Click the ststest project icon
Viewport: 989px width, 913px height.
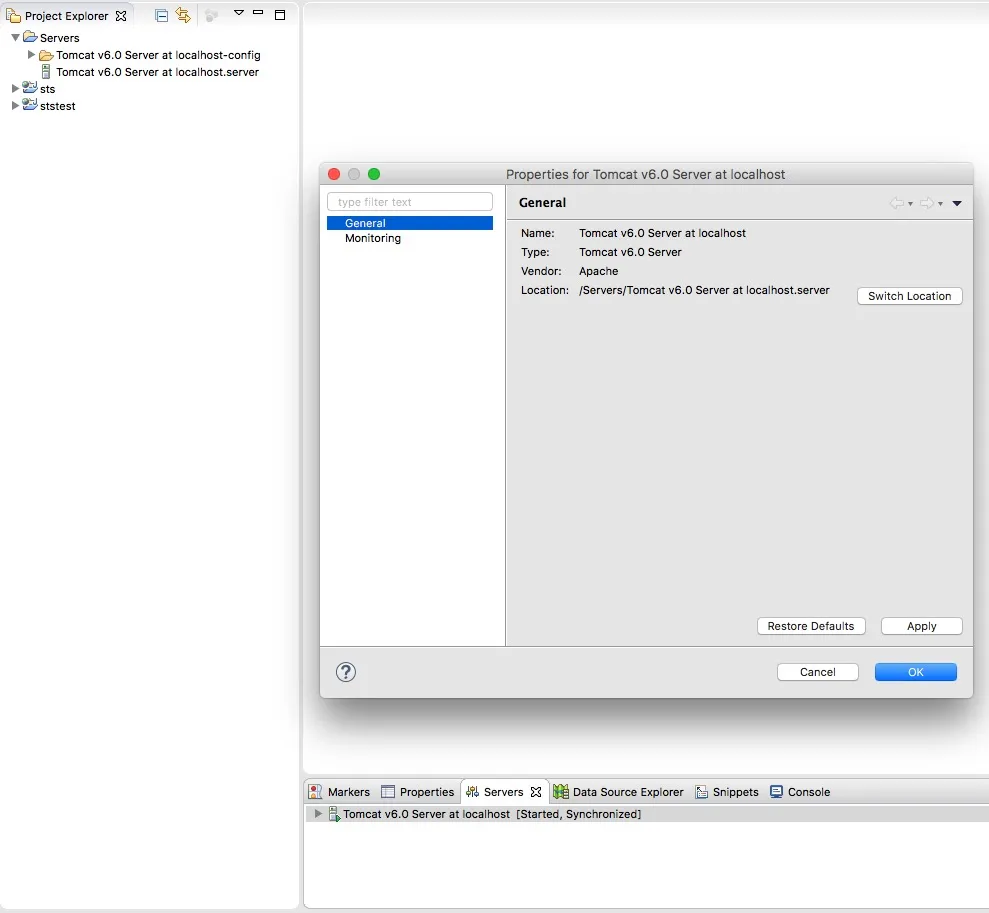pos(30,104)
